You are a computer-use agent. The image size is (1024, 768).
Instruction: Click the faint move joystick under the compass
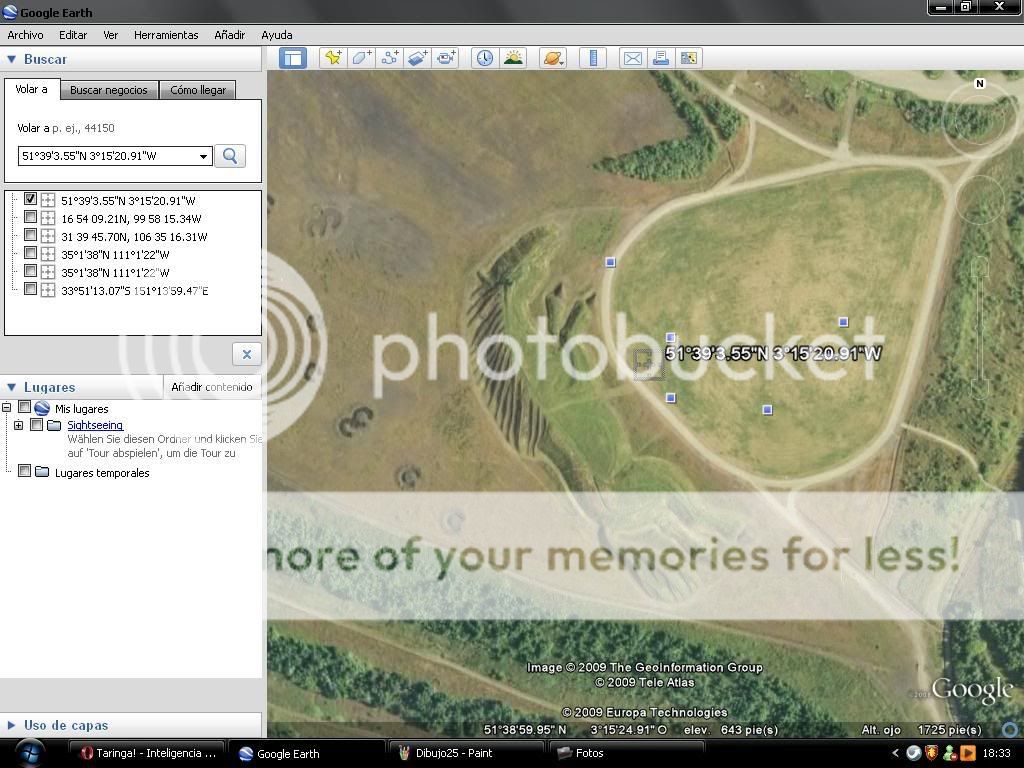pos(979,199)
